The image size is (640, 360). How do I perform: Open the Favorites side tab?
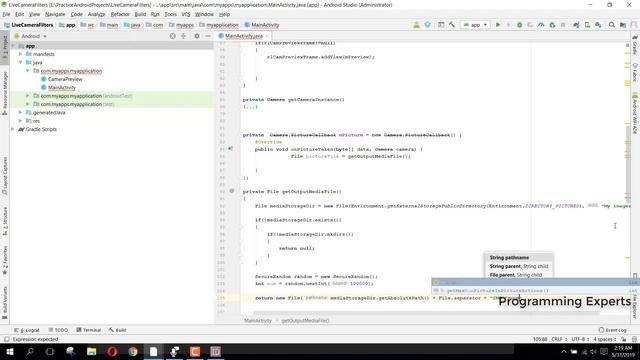coord(4,260)
